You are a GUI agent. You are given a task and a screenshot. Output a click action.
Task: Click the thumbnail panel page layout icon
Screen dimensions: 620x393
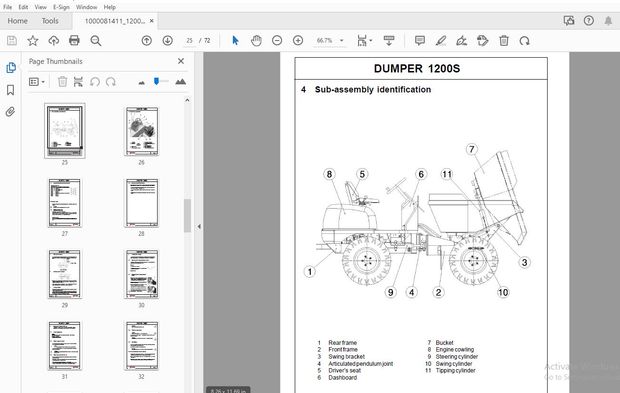coord(78,81)
